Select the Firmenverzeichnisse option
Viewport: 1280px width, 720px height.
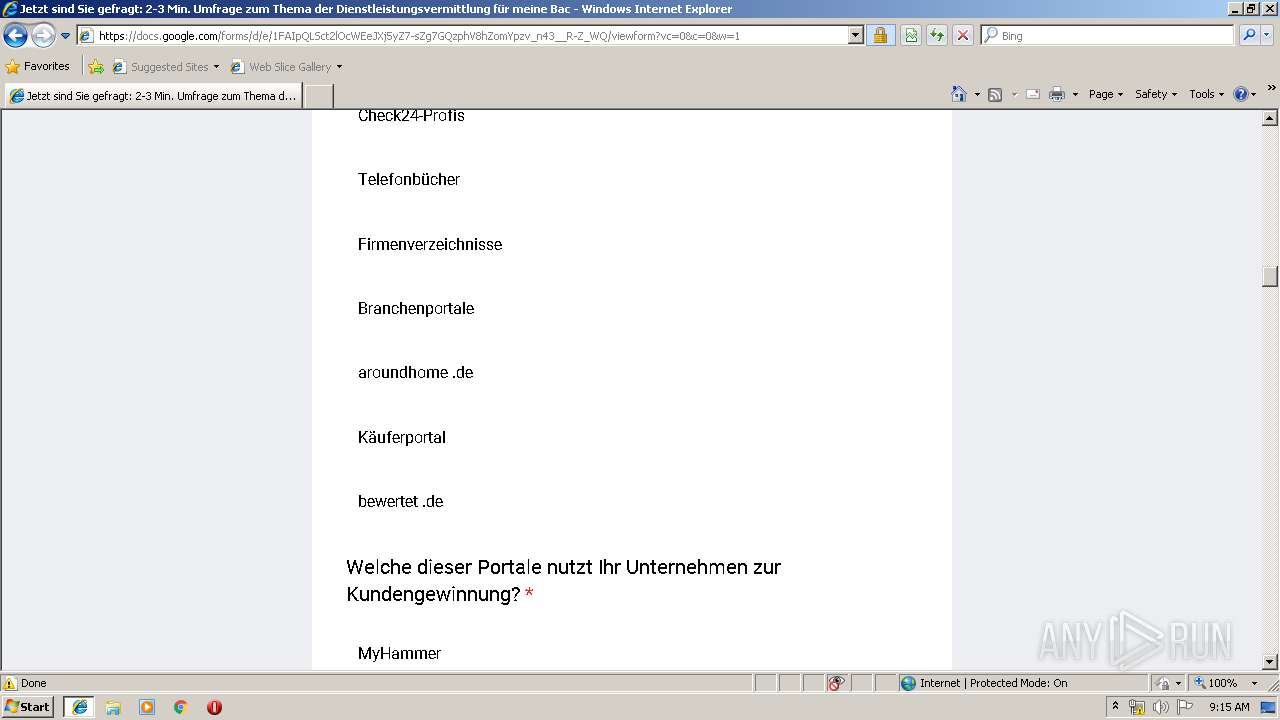pyautogui.click(x=430, y=244)
